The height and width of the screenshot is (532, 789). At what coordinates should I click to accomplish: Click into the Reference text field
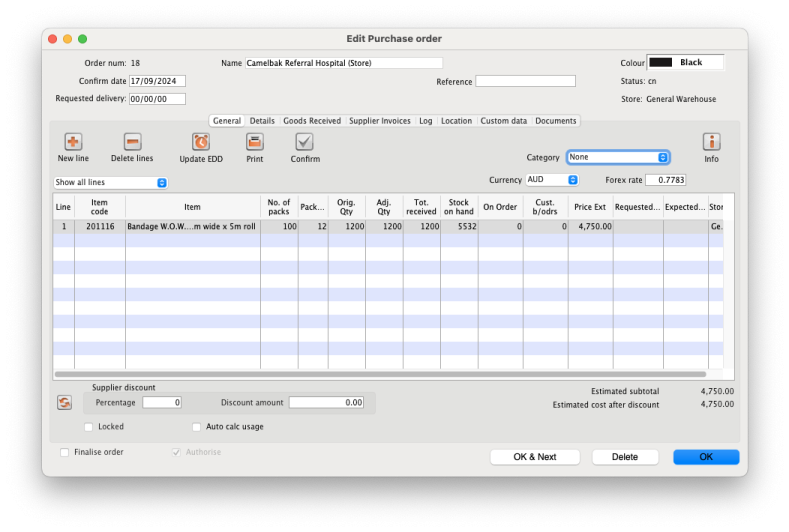525,81
